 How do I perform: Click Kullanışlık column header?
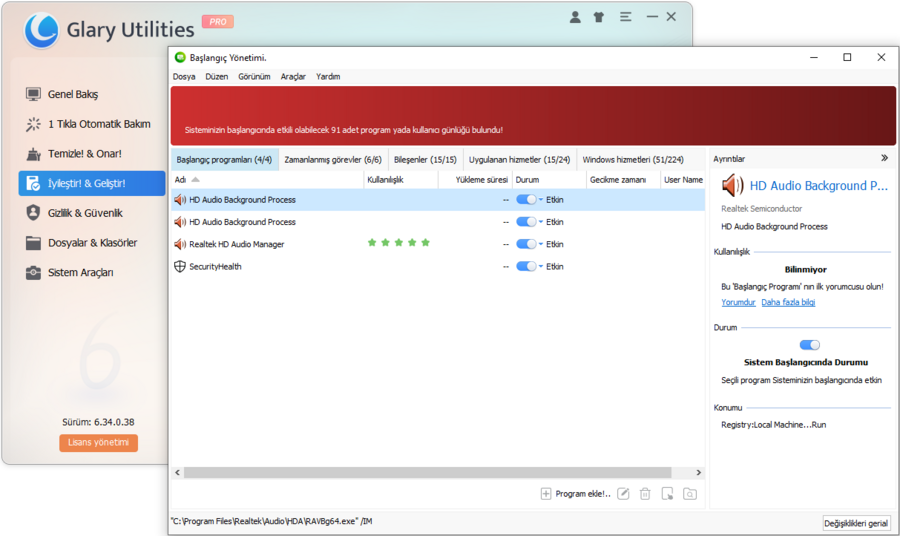401,180
